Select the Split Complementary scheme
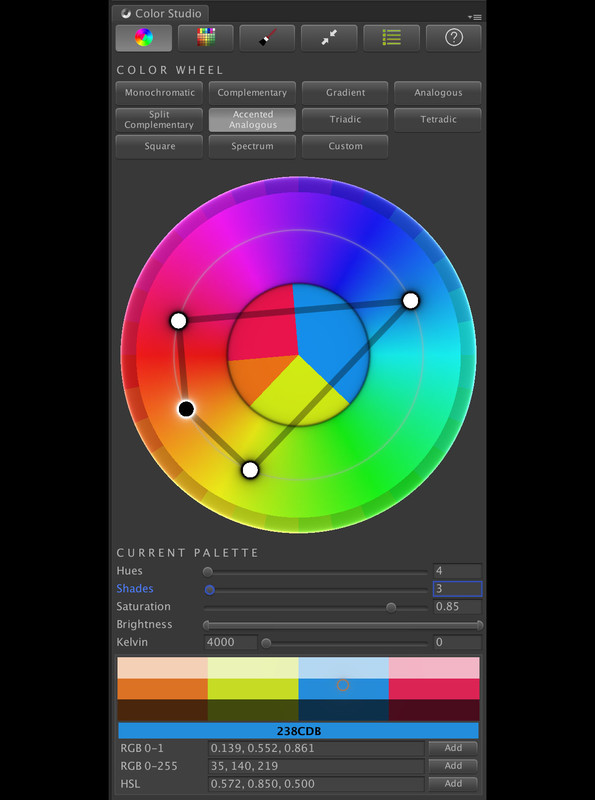This screenshot has height=800, width=595. click(159, 119)
